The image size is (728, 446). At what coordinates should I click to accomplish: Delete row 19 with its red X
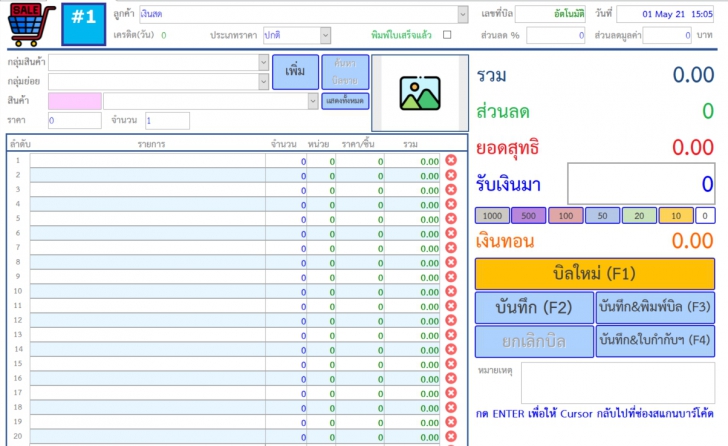click(451, 422)
